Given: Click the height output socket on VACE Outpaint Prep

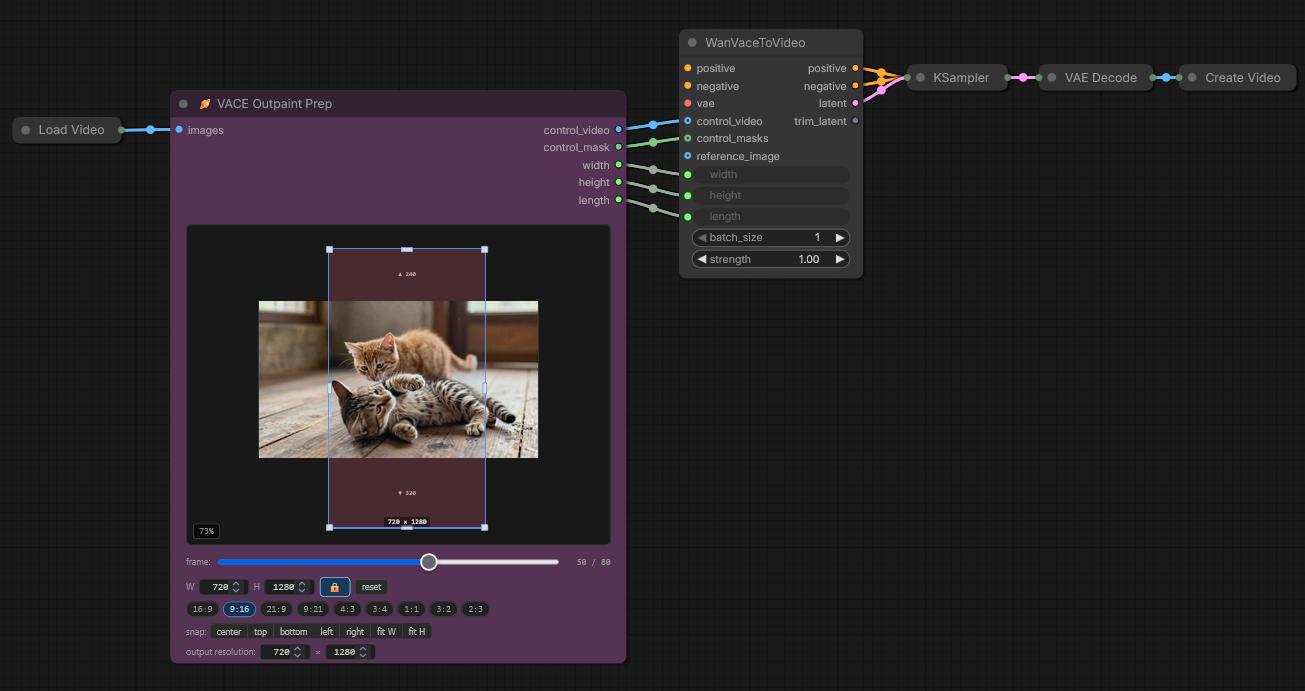Looking at the screenshot, I should point(619,182).
